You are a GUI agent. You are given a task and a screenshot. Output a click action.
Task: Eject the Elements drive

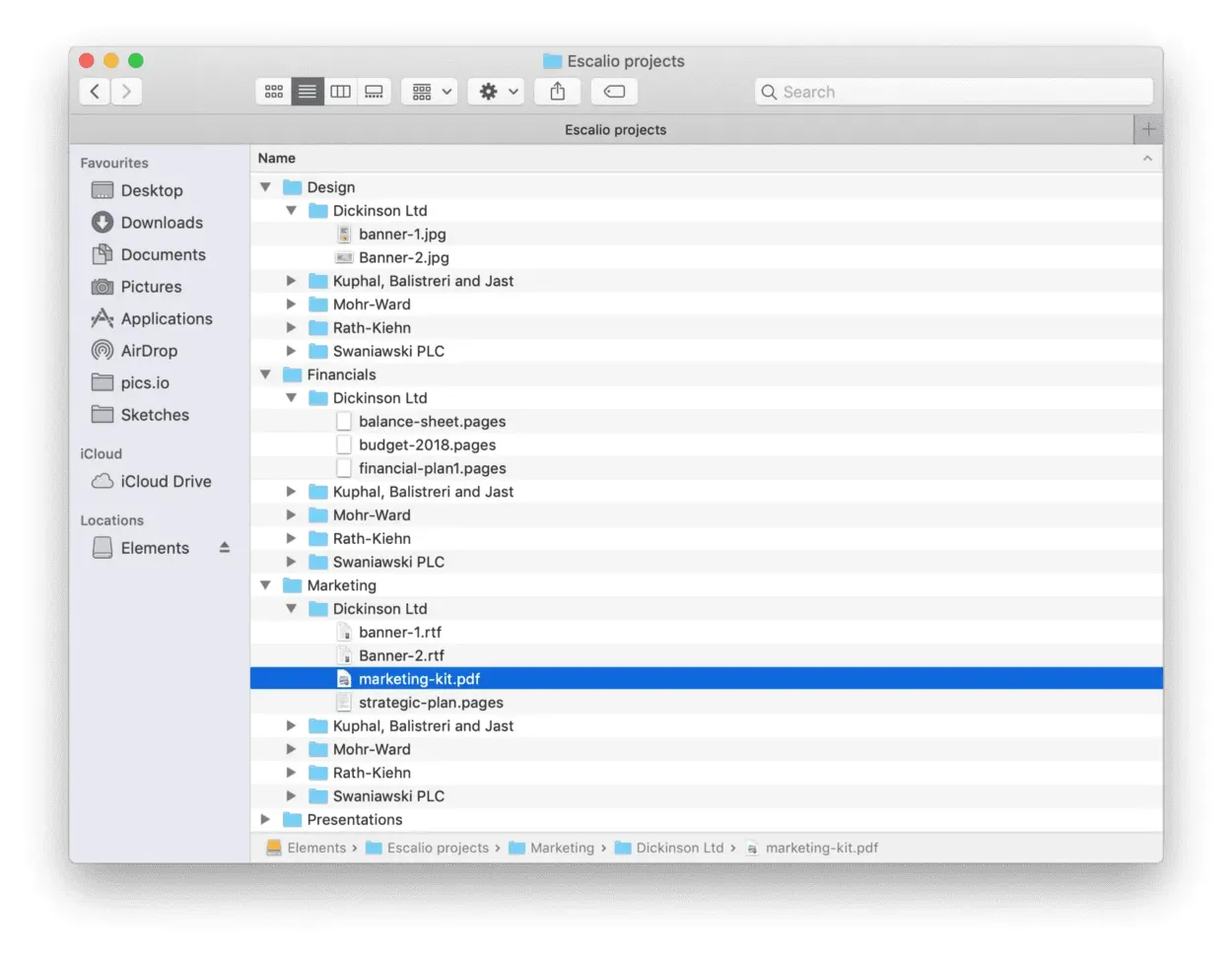point(225,547)
